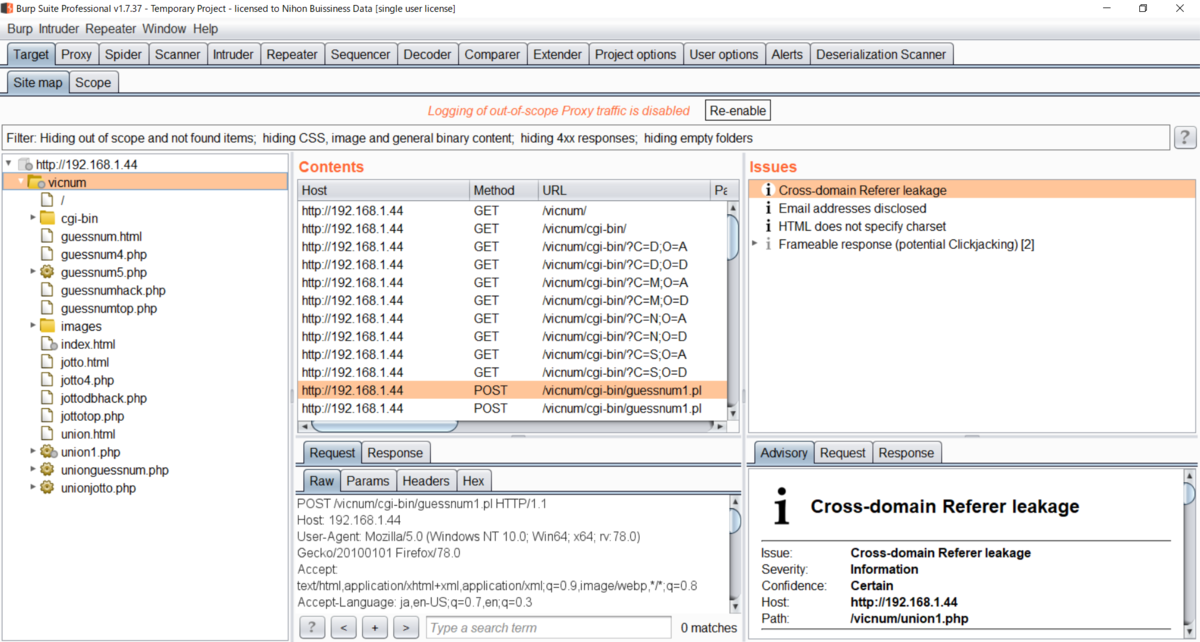Select the POST /vicnum/cgi-bin/guessnum1.pl last row
Viewport: 1200px width, 642px height.
[x=513, y=408]
